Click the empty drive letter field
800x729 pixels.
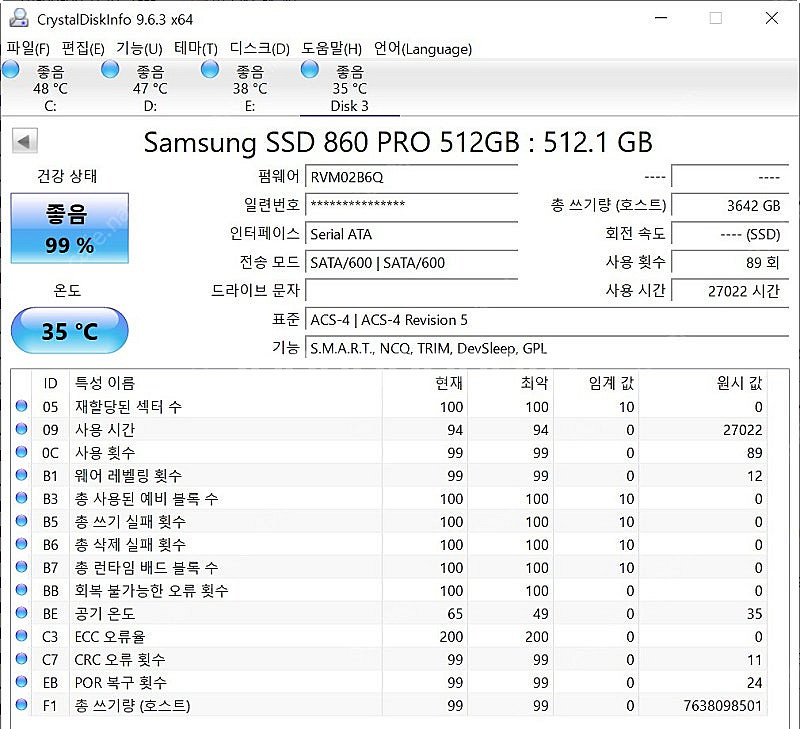[412, 291]
